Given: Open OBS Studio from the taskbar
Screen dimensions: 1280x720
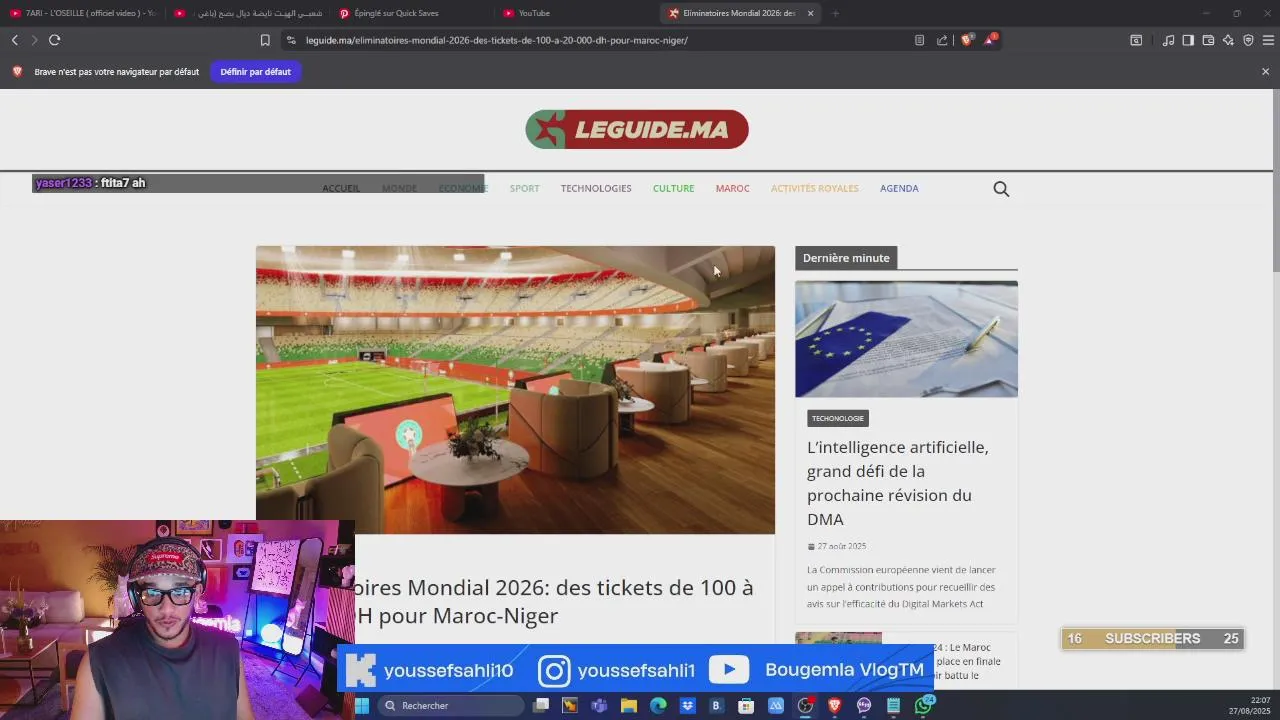Looking at the screenshot, I should coord(805,706).
